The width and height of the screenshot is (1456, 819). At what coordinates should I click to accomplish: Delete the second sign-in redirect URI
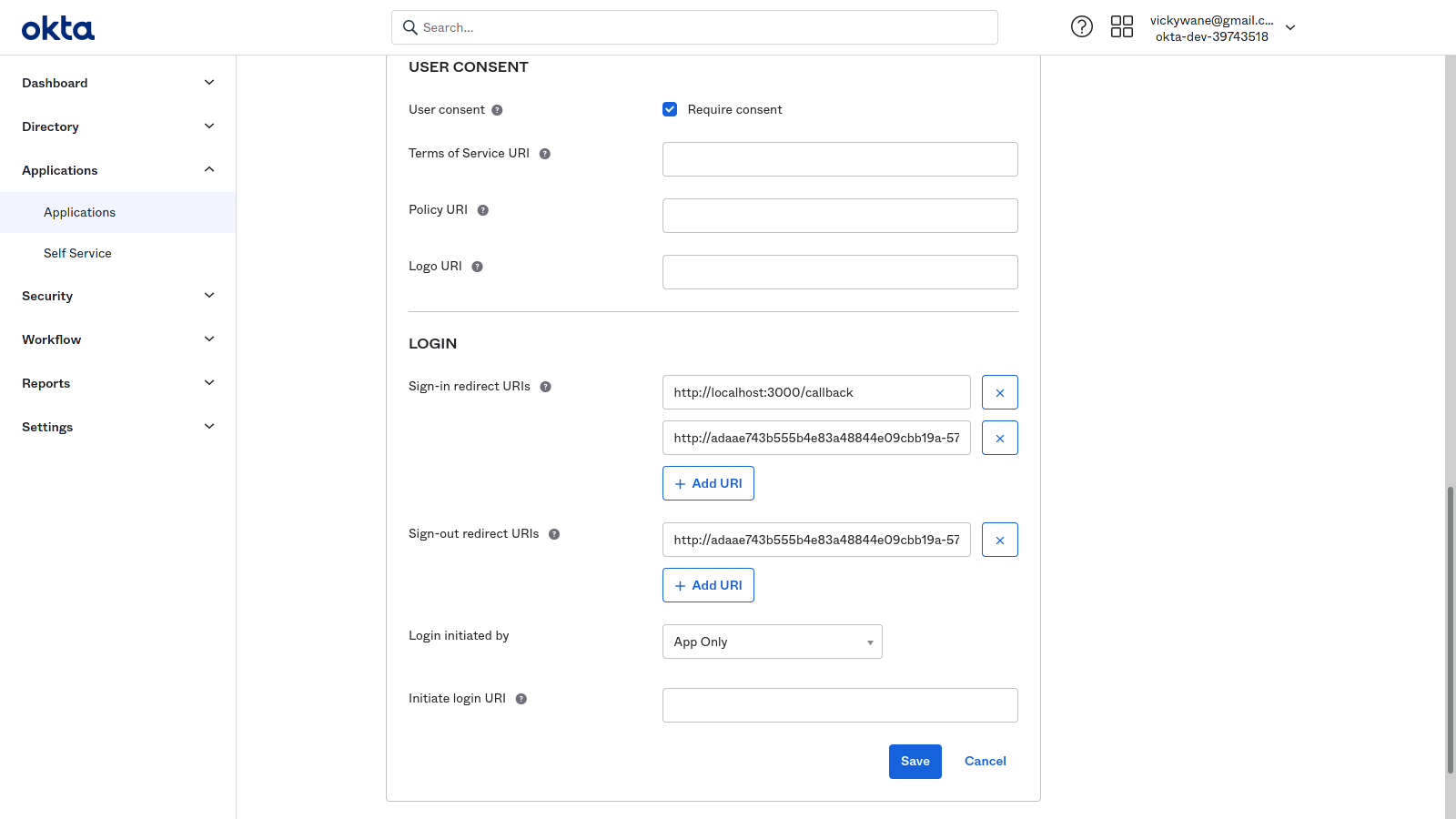[x=999, y=439]
